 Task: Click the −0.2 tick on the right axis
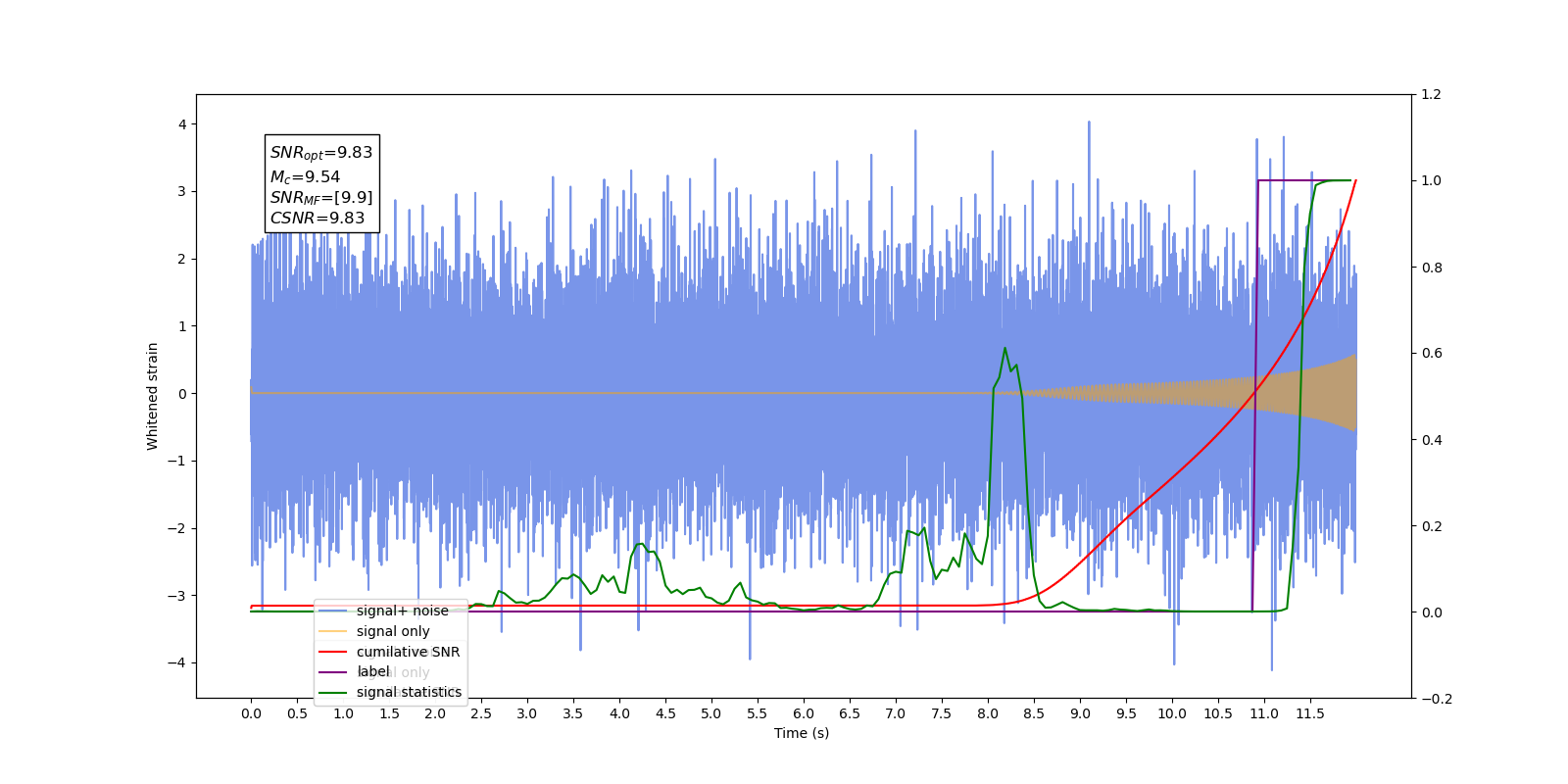click(1437, 699)
